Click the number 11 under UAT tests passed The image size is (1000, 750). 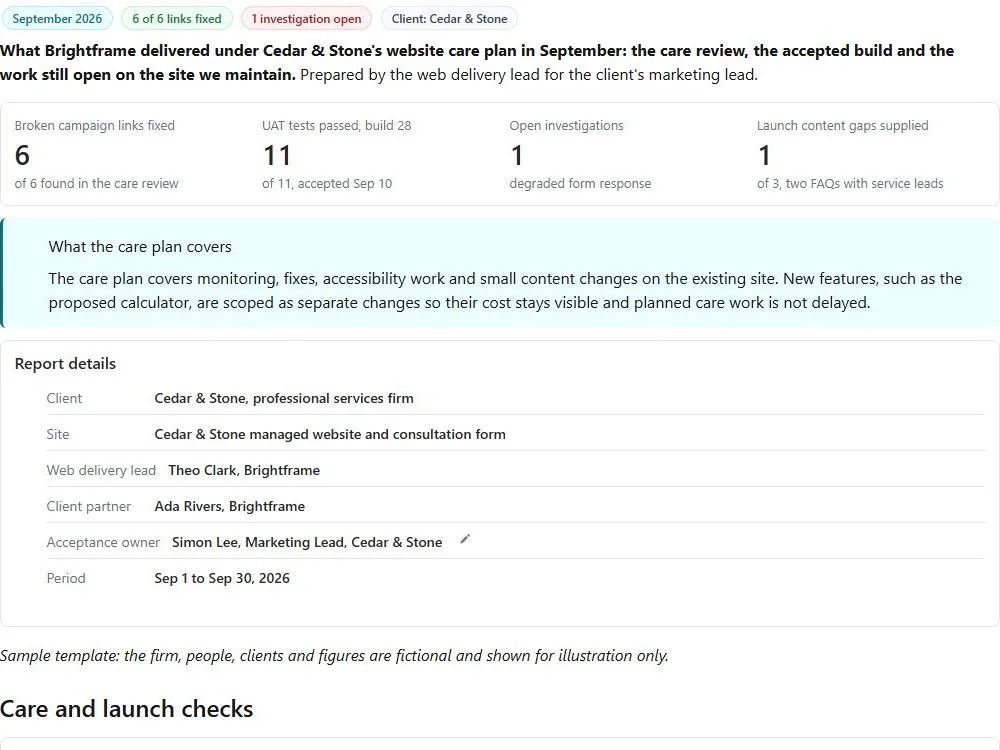[x=277, y=155]
